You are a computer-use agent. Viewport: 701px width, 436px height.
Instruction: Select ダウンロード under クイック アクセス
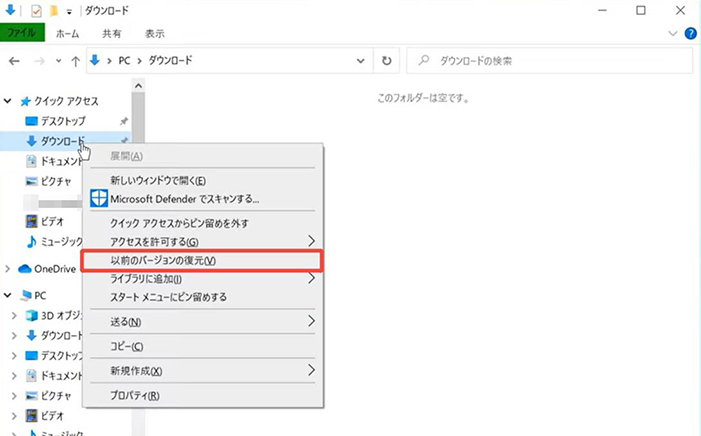(62, 141)
